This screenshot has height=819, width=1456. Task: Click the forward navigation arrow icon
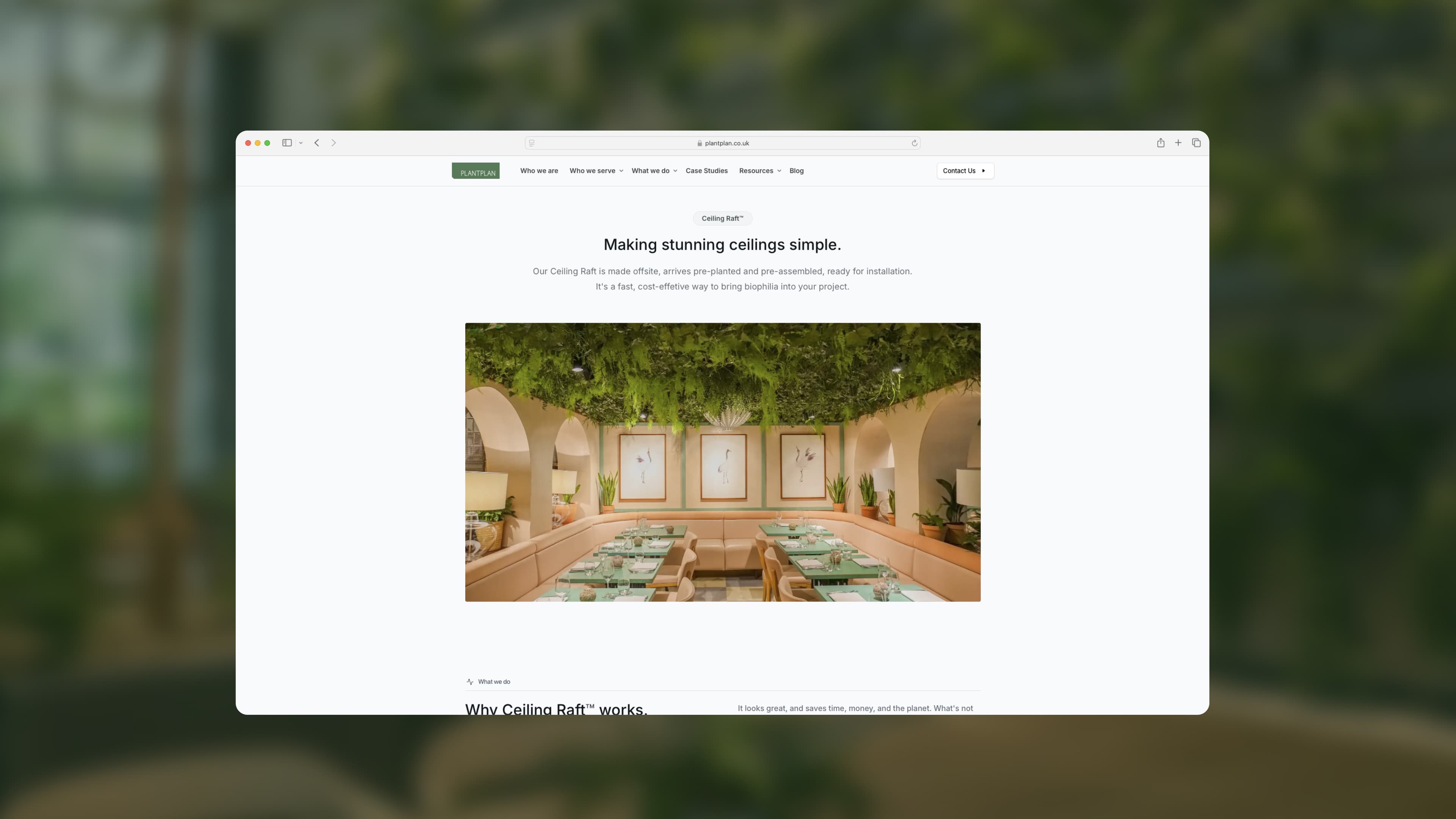tap(334, 143)
